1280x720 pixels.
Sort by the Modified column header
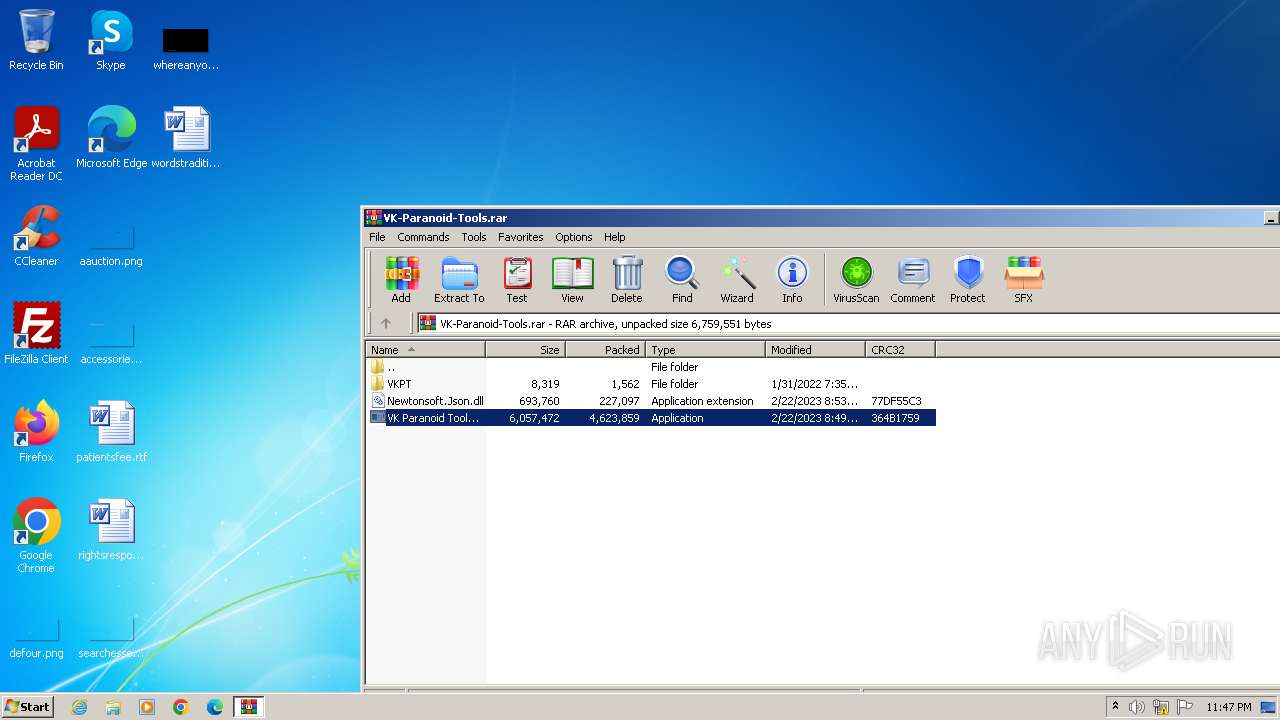pos(816,349)
